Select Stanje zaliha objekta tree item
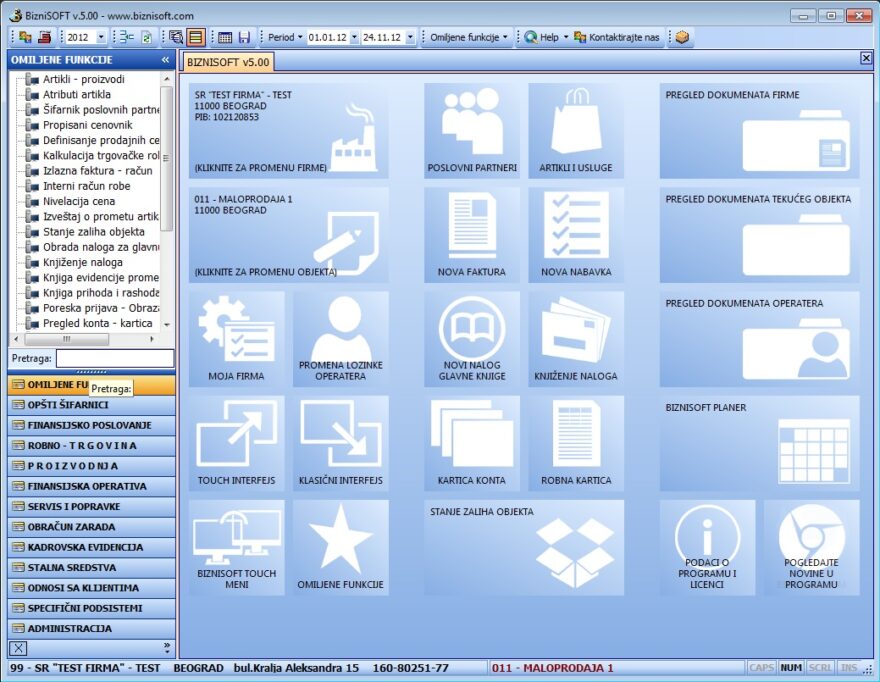This screenshot has width=880, height=682. [x=94, y=231]
